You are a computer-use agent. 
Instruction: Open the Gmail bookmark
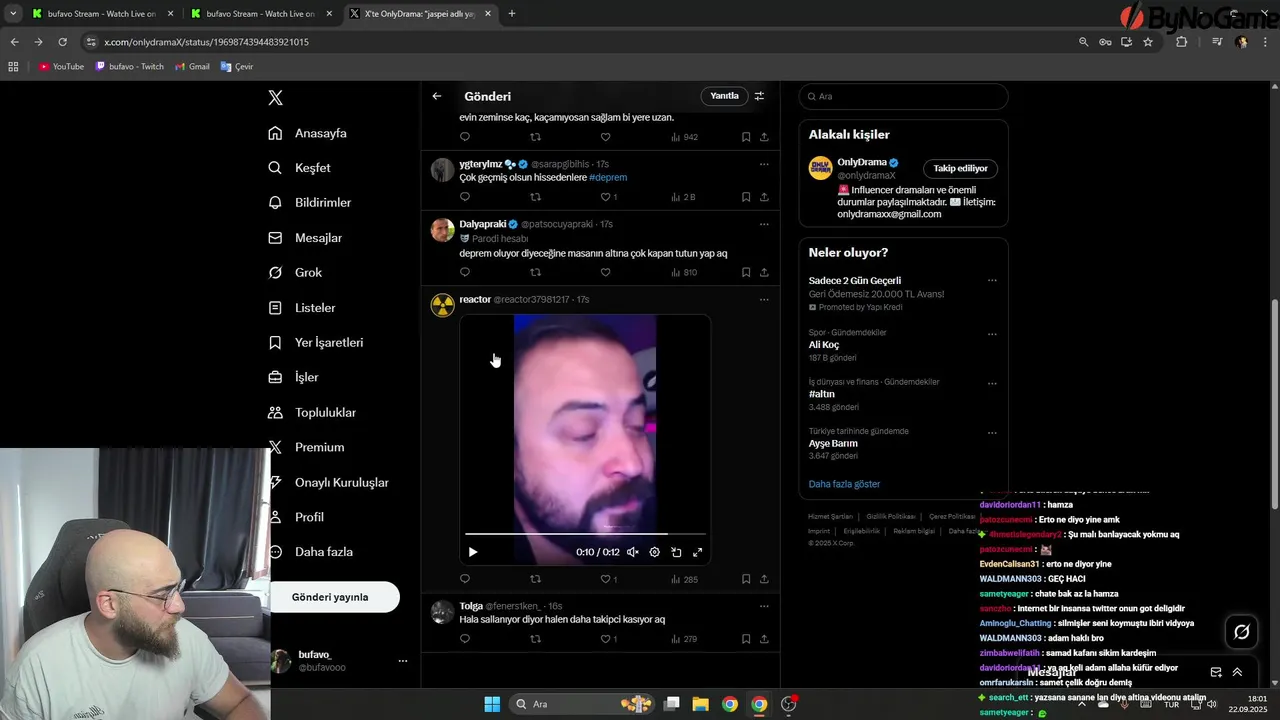[192, 67]
